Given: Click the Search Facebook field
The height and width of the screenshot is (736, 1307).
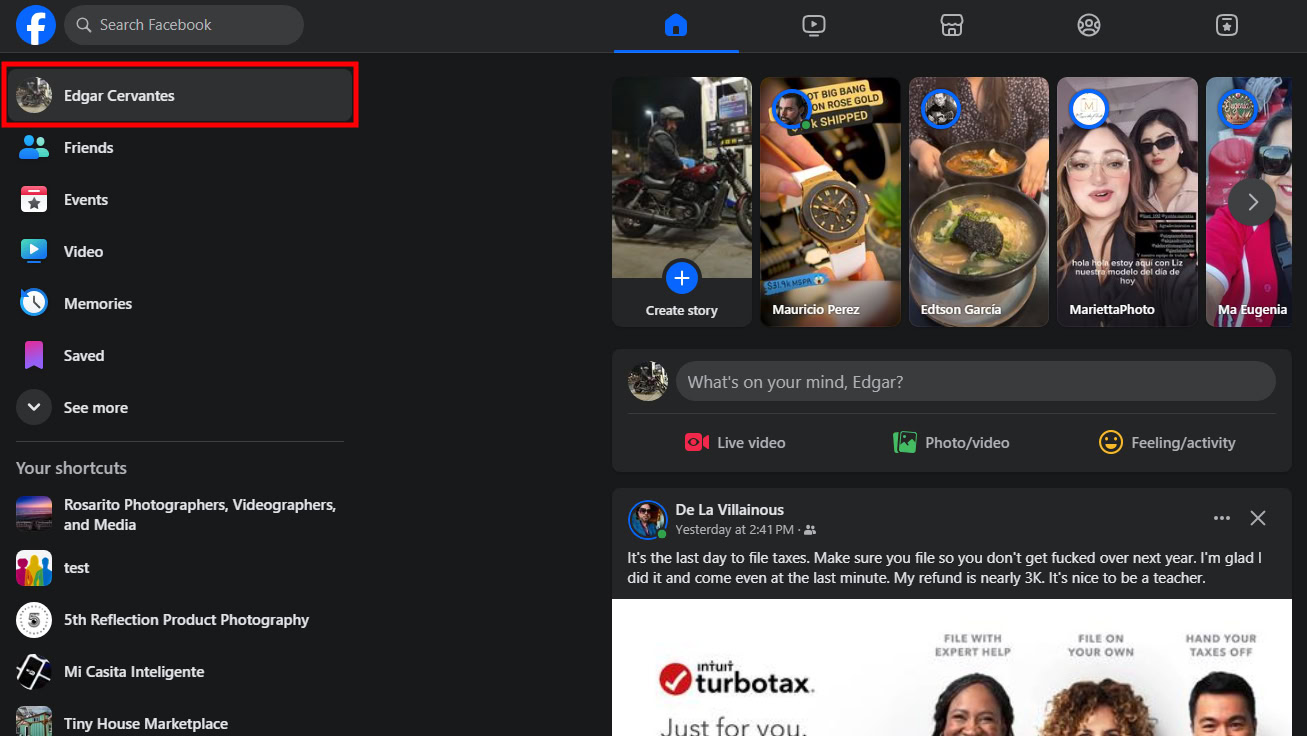Looking at the screenshot, I should point(184,25).
